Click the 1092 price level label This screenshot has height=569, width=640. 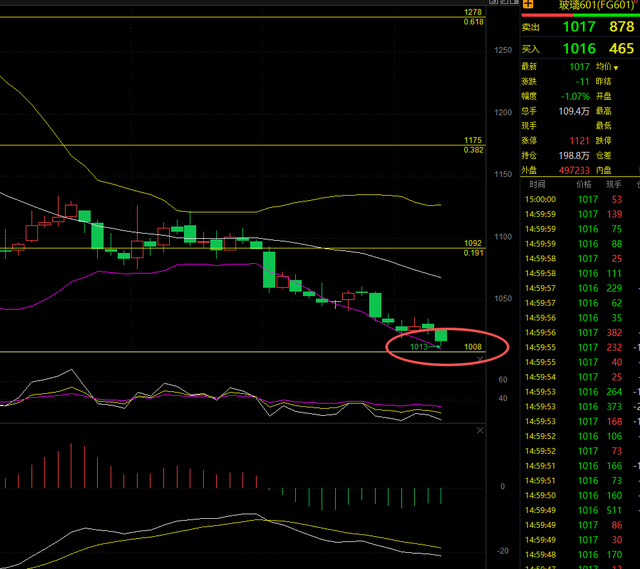point(473,243)
